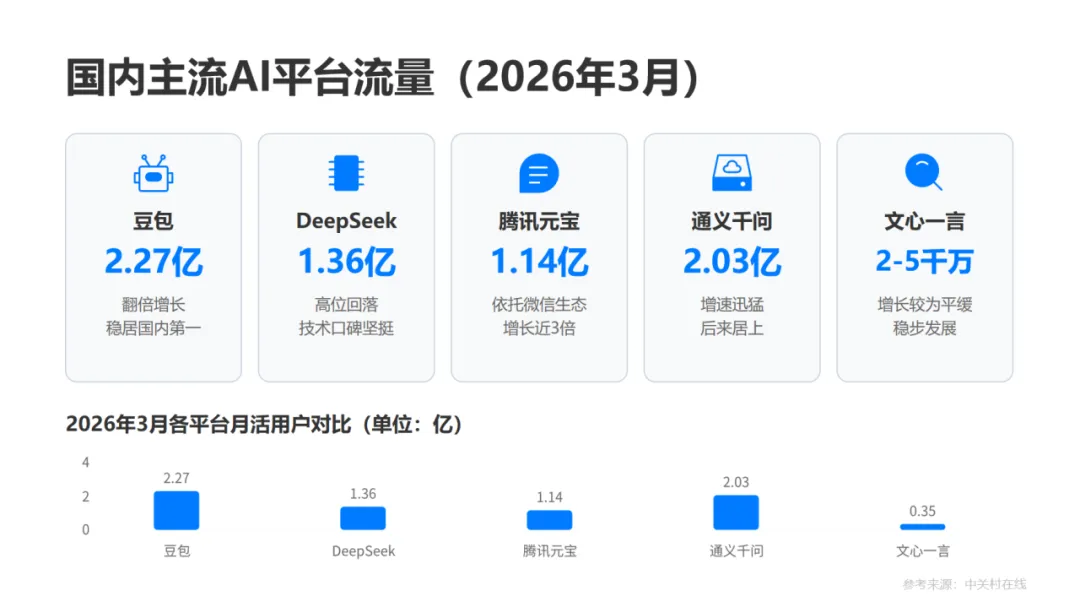The height and width of the screenshot is (607, 1080).
Task: Click the 2-5千万 figure
Action: pyautogui.click(x=924, y=262)
